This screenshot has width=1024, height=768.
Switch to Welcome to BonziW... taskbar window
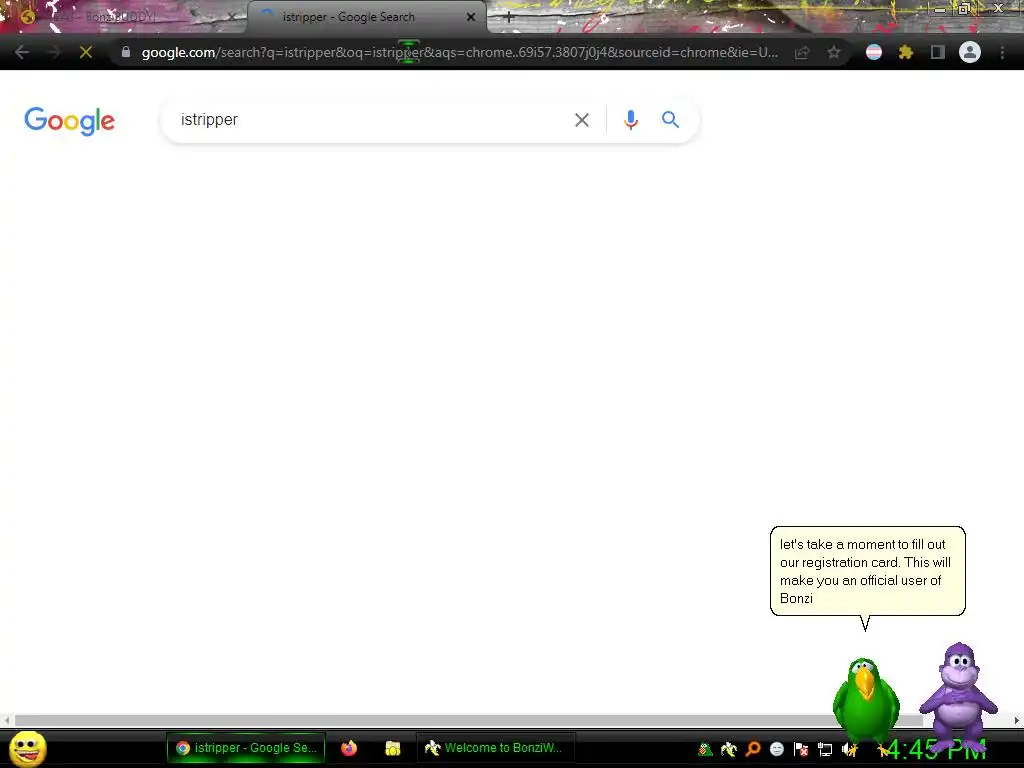(x=494, y=748)
